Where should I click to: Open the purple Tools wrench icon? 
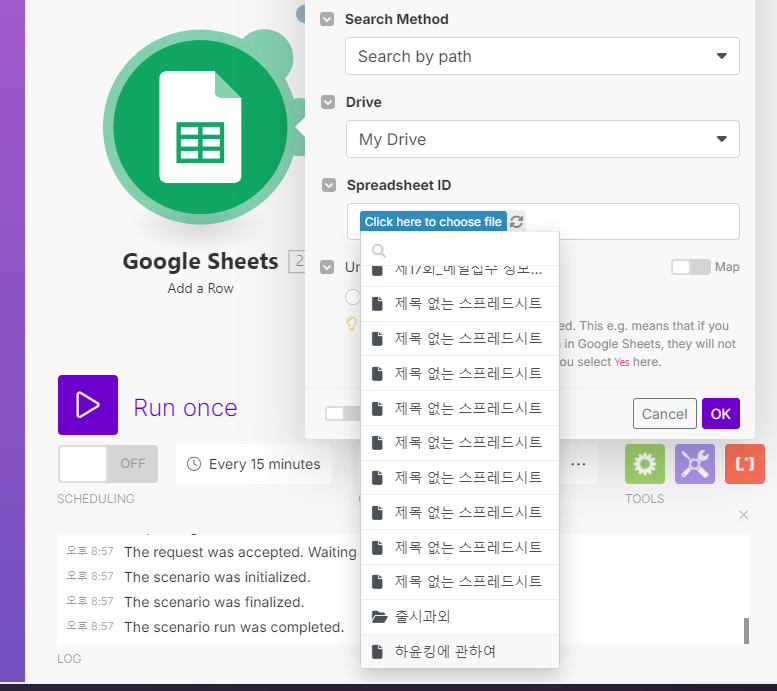point(695,464)
